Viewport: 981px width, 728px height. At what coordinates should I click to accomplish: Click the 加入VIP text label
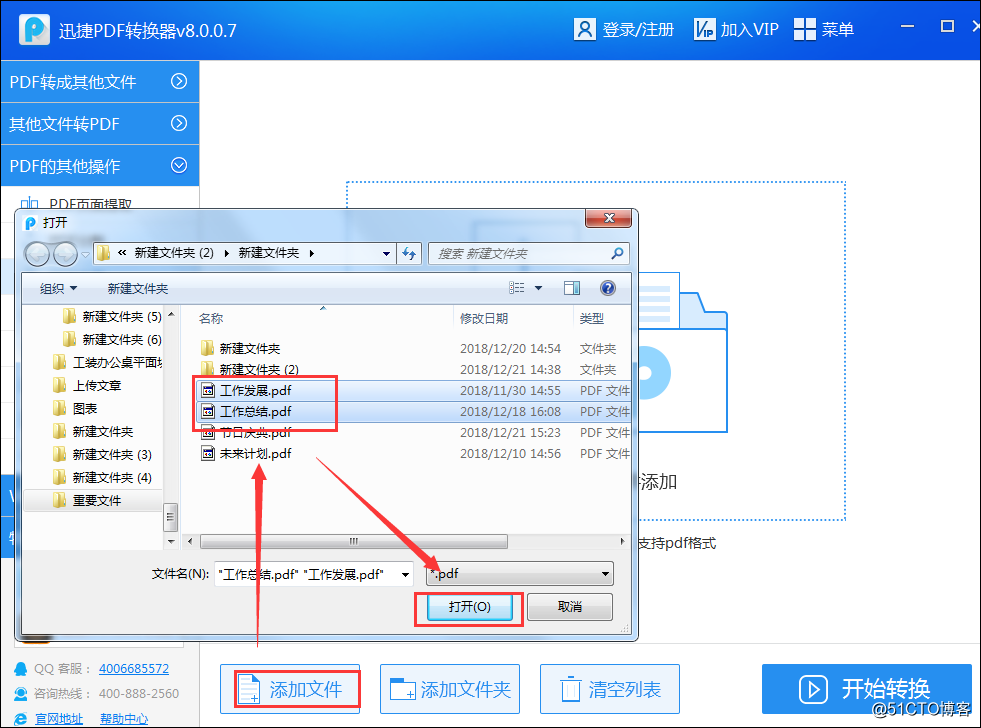pyautogui.click(x=749, y=29)
